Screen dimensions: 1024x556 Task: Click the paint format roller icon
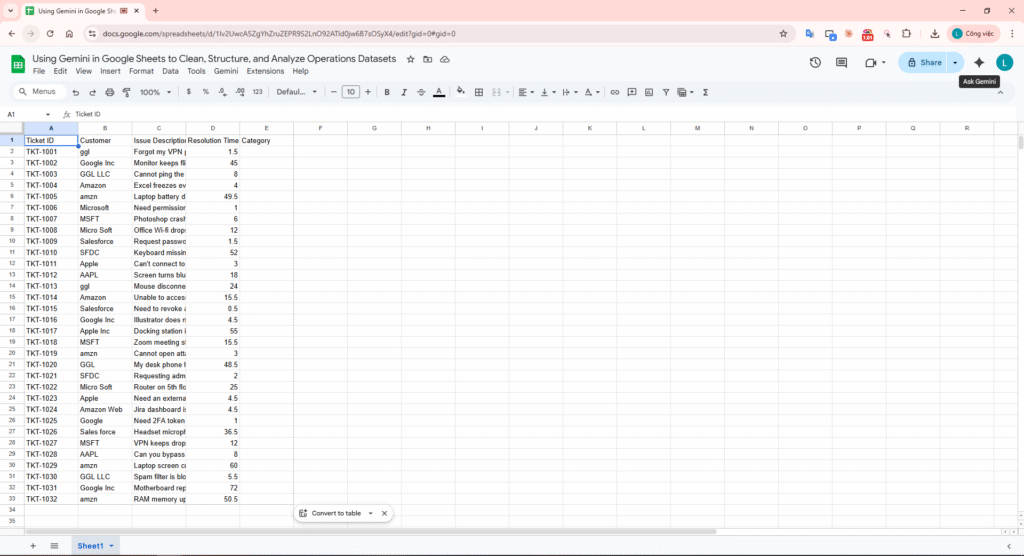pos(126,92)
